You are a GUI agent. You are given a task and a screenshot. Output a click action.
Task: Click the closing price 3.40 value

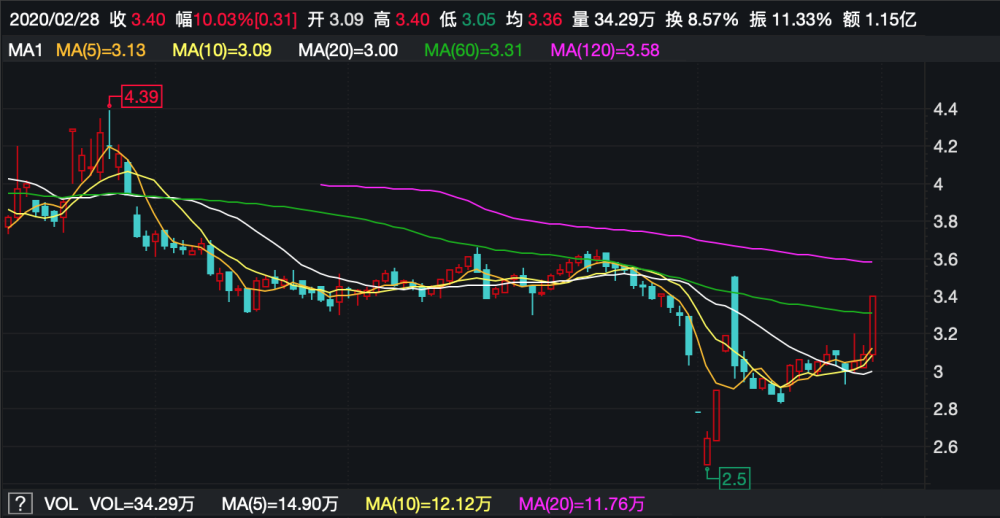coord(147,20)
